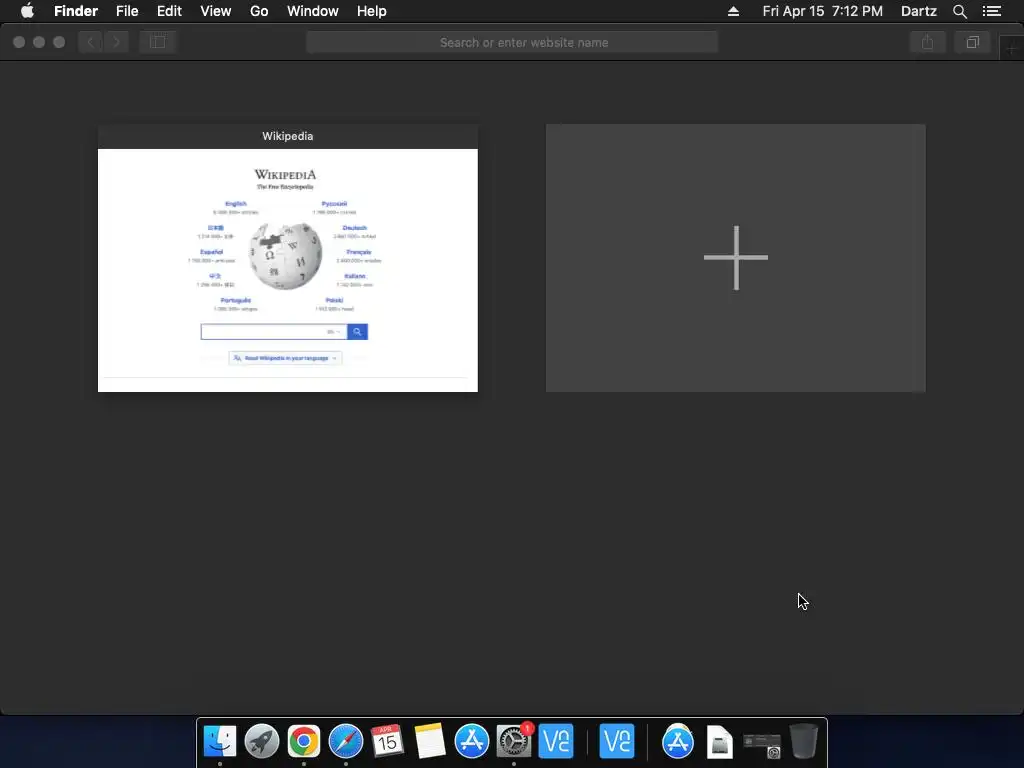This screenshot has width=1024, height=768.
Task: Click the gray close button of the Safari window
Action: tap(19, 42)
